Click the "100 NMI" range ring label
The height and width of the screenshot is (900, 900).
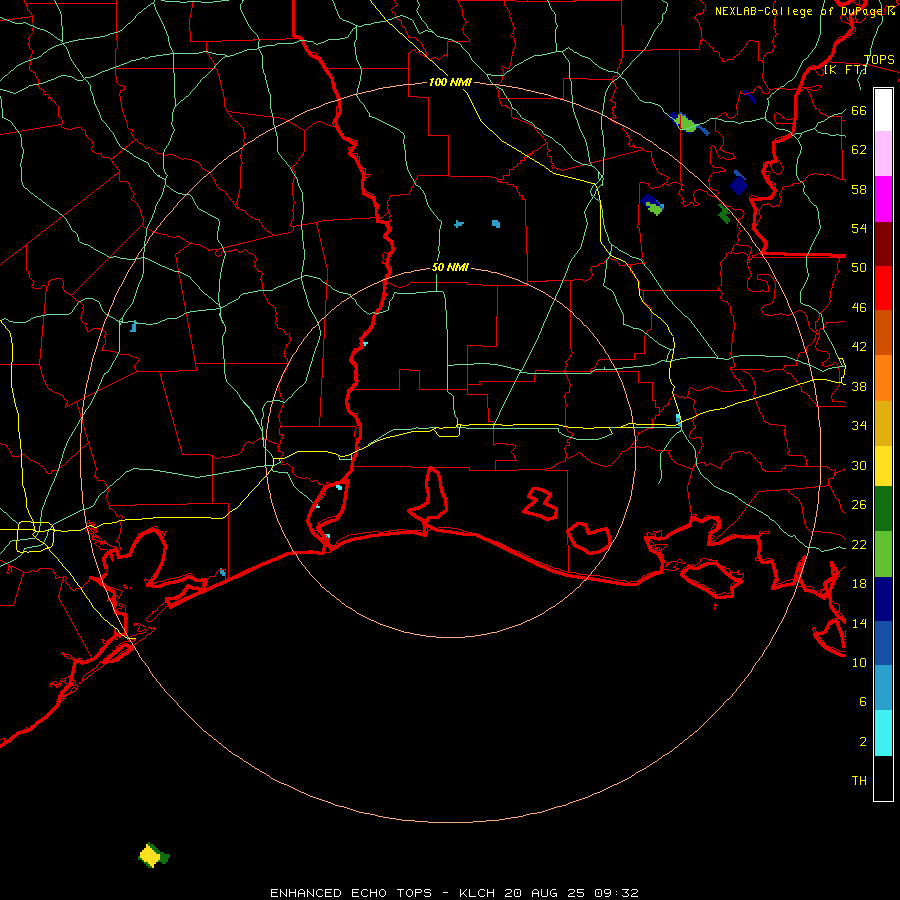(x=450, y=82)
